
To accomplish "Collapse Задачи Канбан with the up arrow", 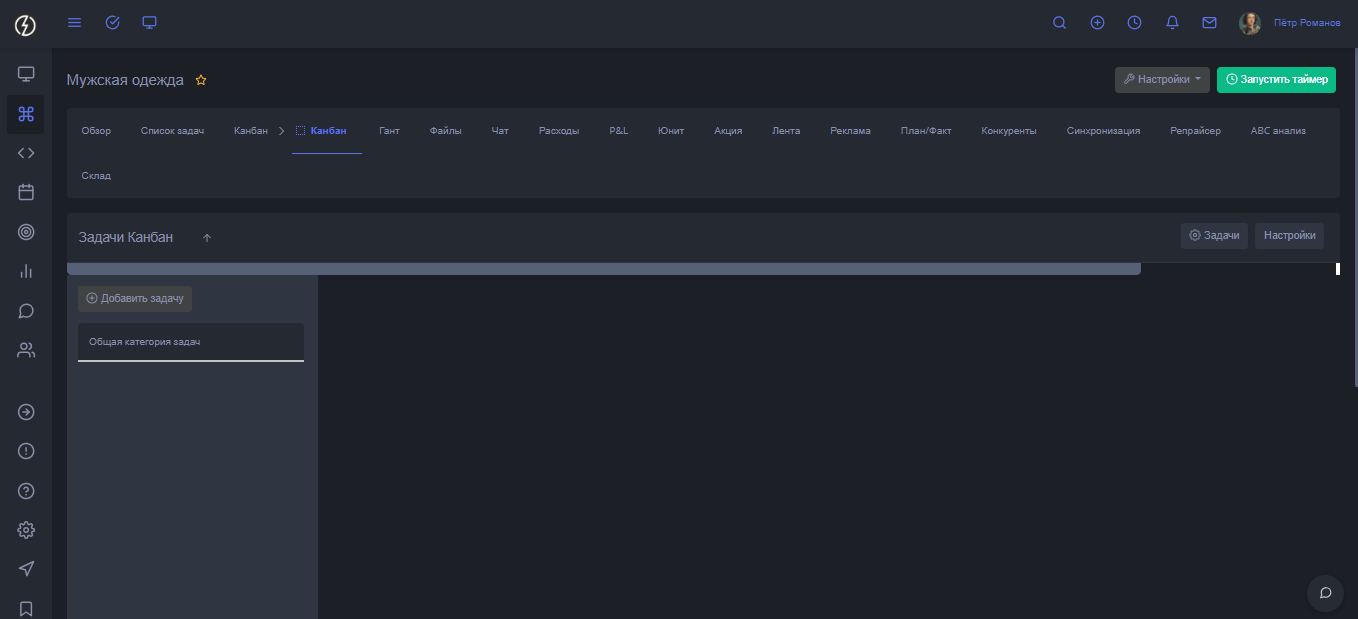I will point(207,238).
